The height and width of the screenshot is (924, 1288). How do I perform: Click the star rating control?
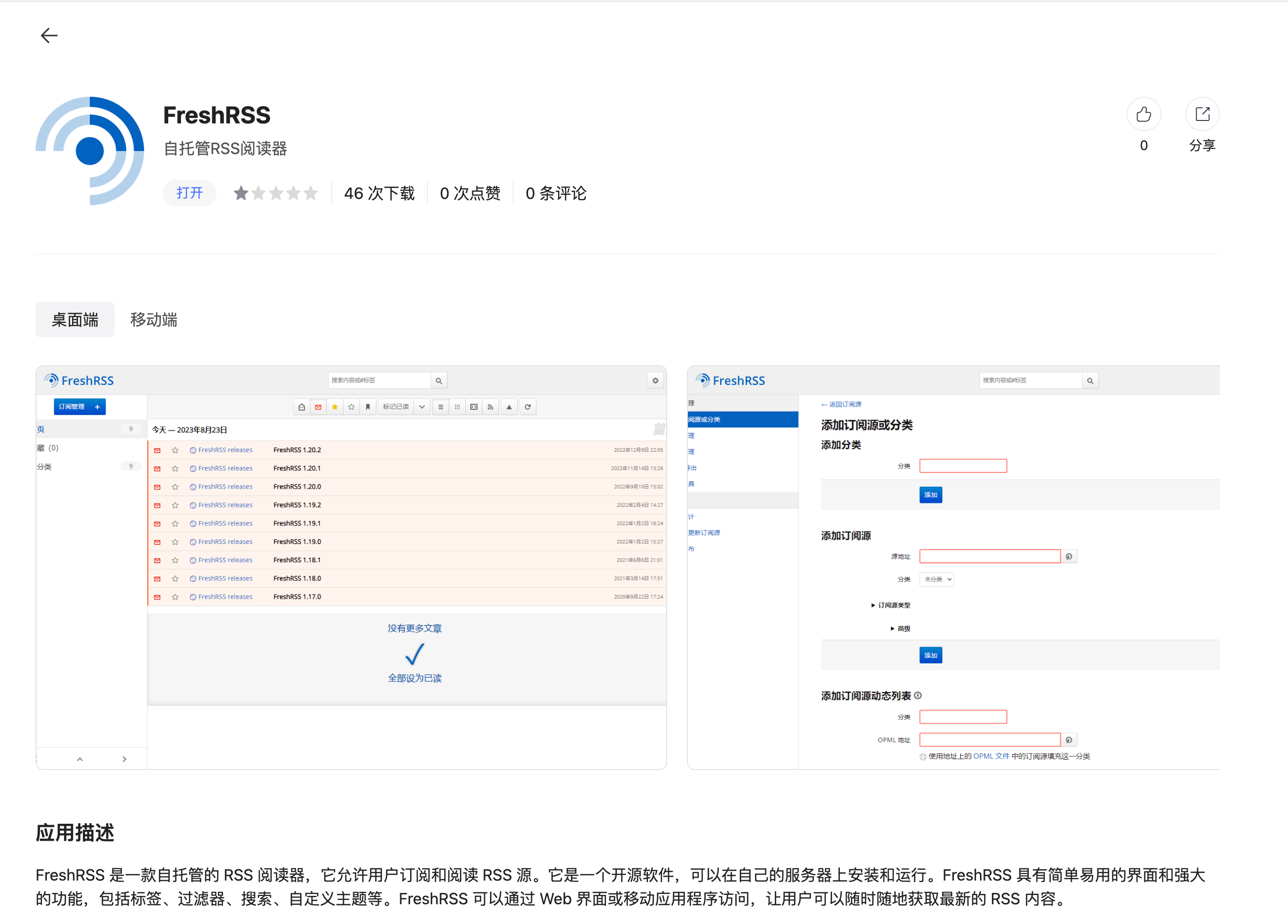coord(276,193)
